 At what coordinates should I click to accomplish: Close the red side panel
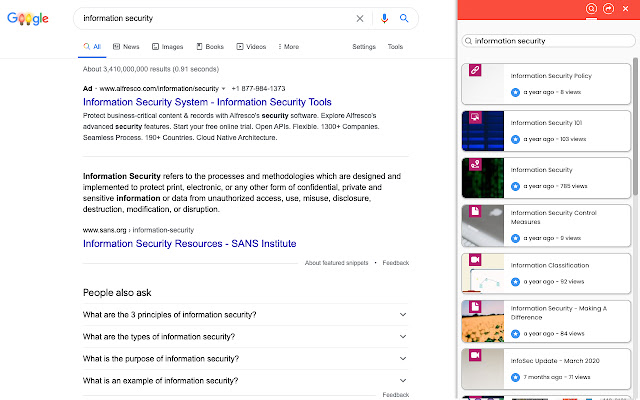627,9
